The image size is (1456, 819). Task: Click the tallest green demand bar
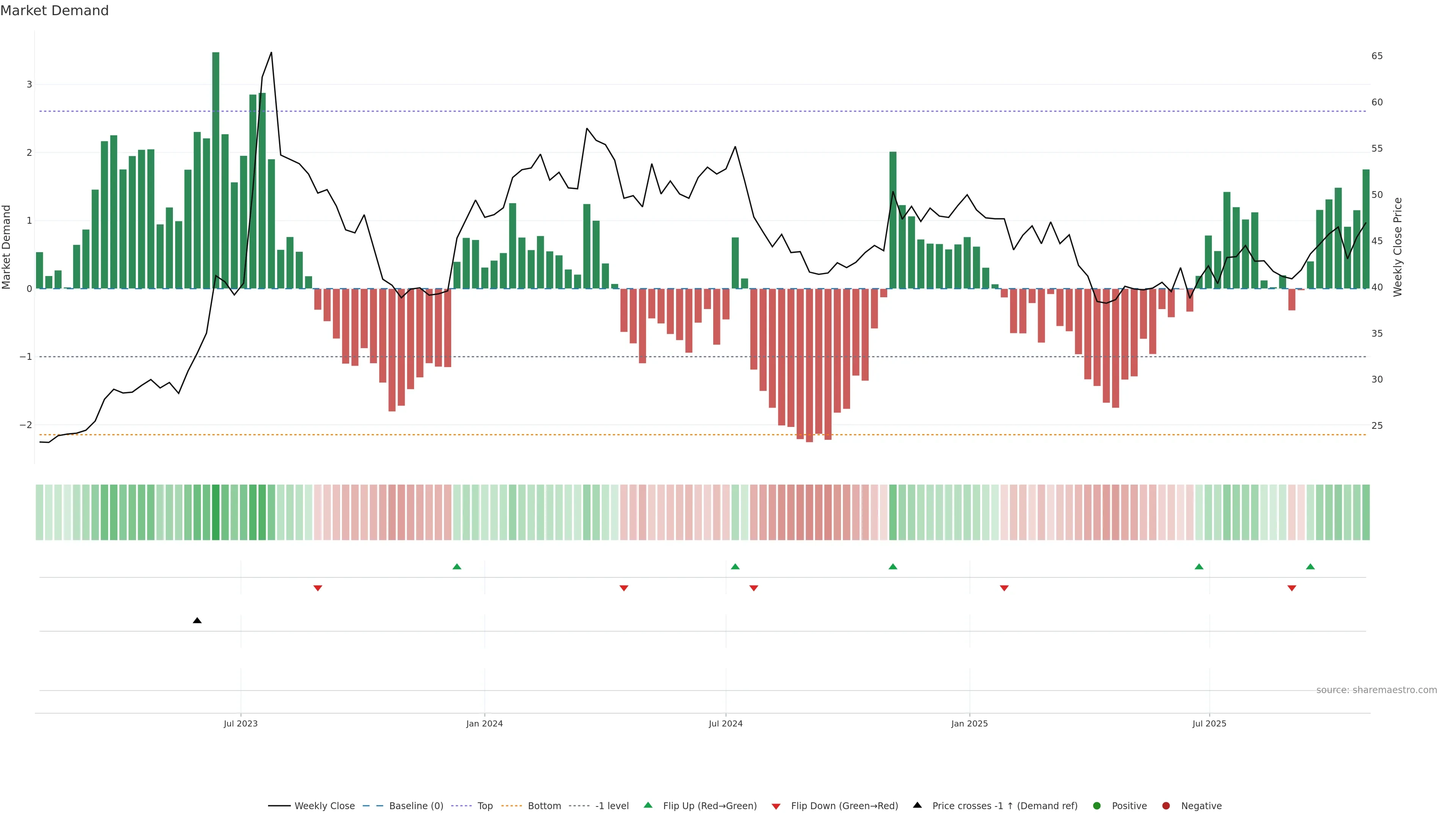[215, 169]
